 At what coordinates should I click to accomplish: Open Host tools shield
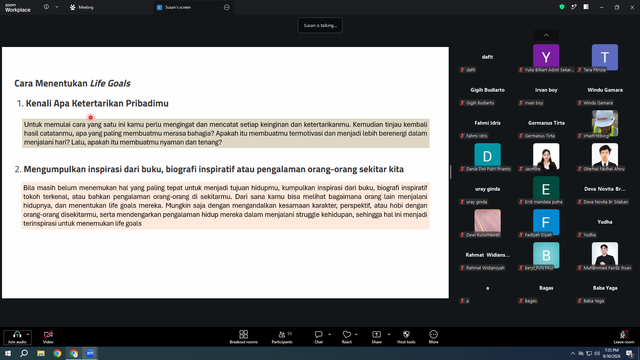406,337
